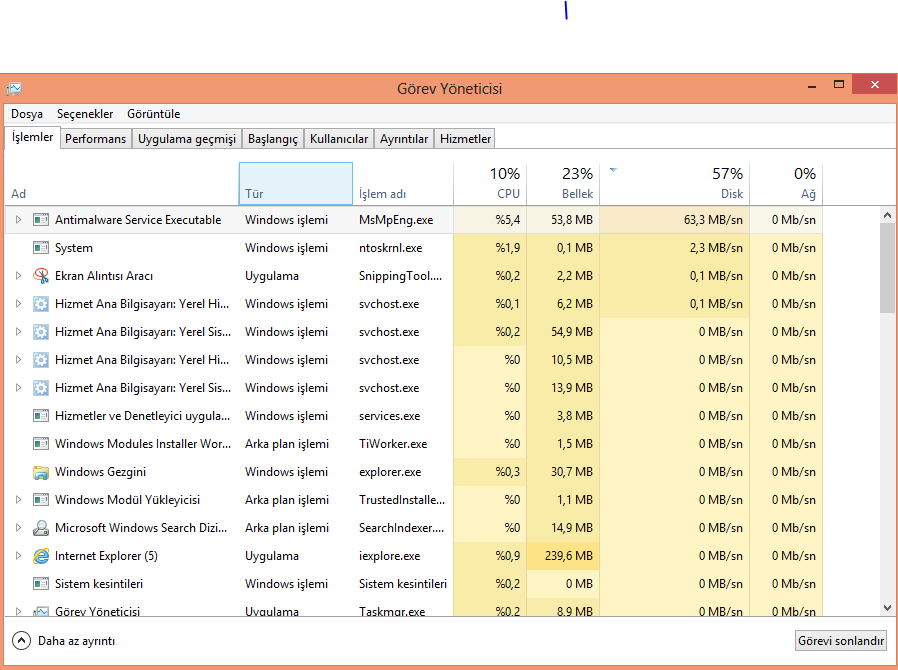Click the process list vertical scrollbar thumb
The width and height of the screenshot is (898, 670).
[x=887, y=268]
